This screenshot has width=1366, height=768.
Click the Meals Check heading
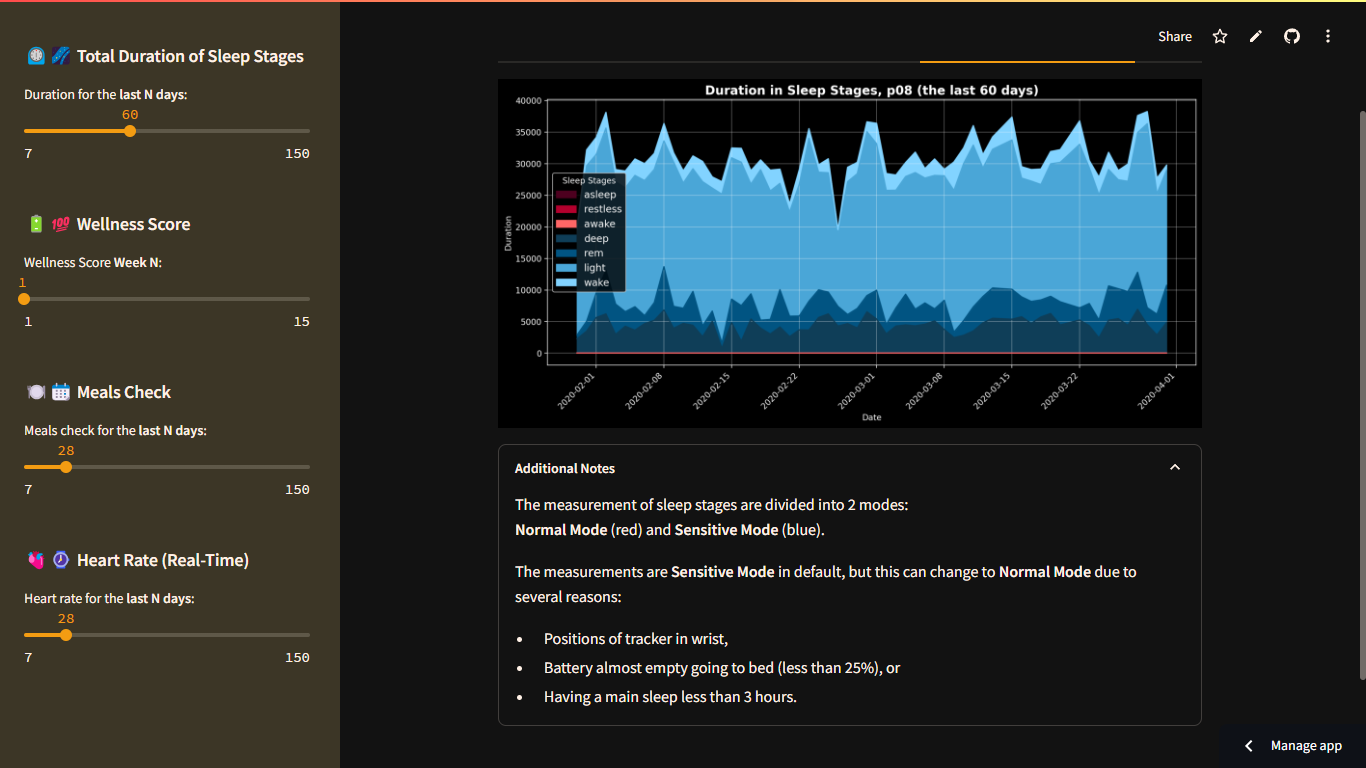click(x=98, y=392)
